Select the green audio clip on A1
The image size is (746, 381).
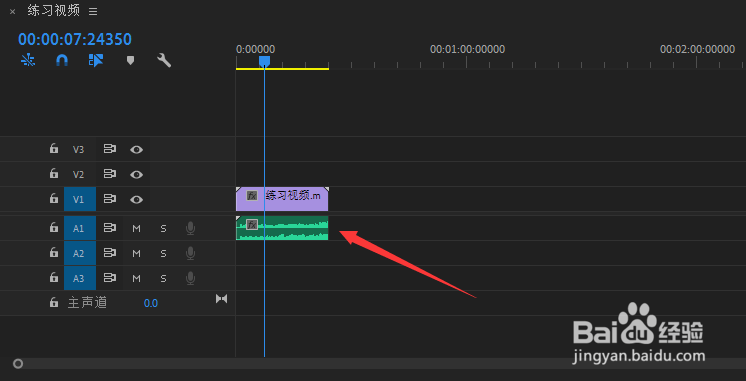point(282,228)
